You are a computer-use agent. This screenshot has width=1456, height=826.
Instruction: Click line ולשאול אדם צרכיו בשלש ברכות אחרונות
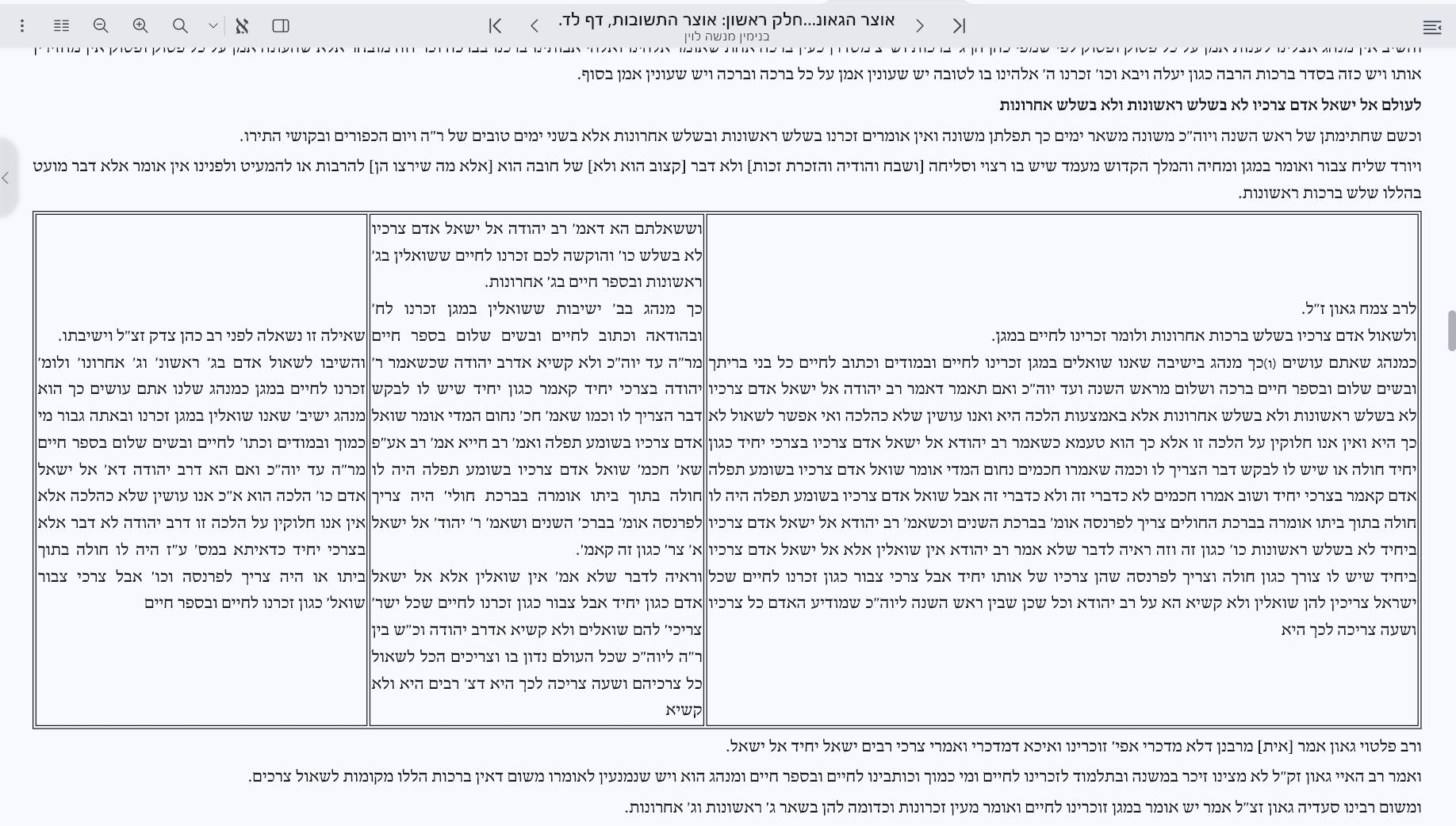click(1204, 335)
